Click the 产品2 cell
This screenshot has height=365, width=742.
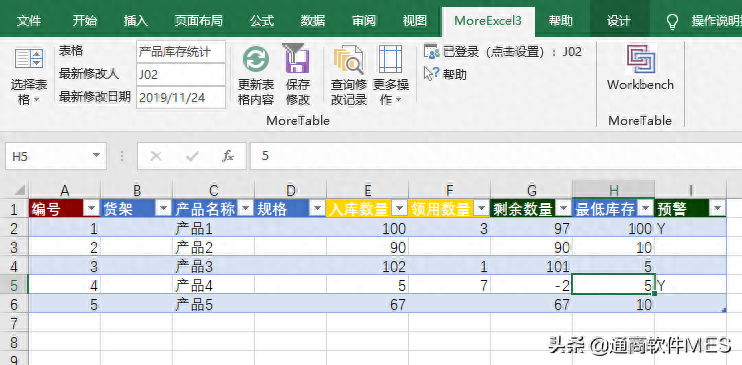(x=213, y=247)
